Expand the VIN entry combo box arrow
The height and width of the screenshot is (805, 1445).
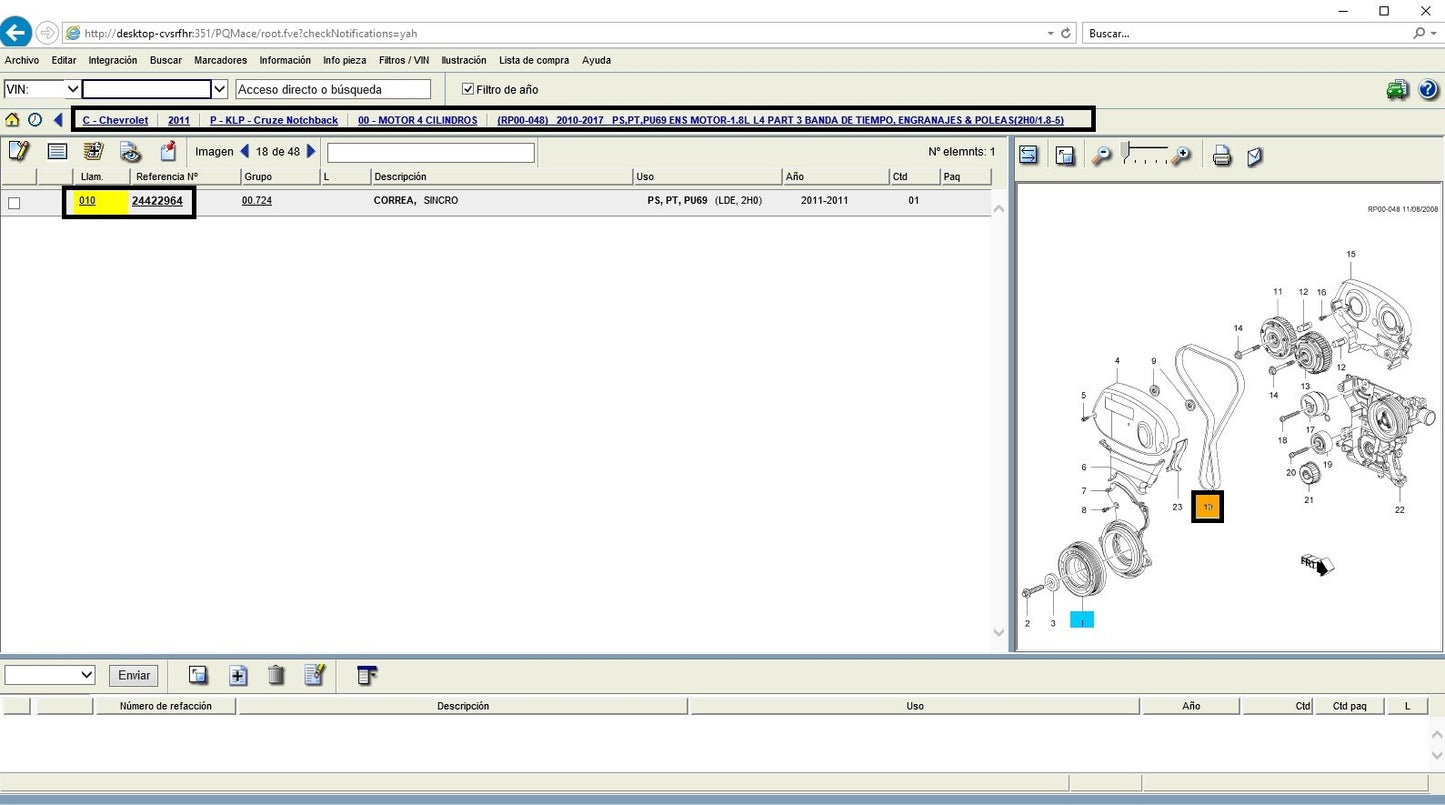click(x=220, y=89)
